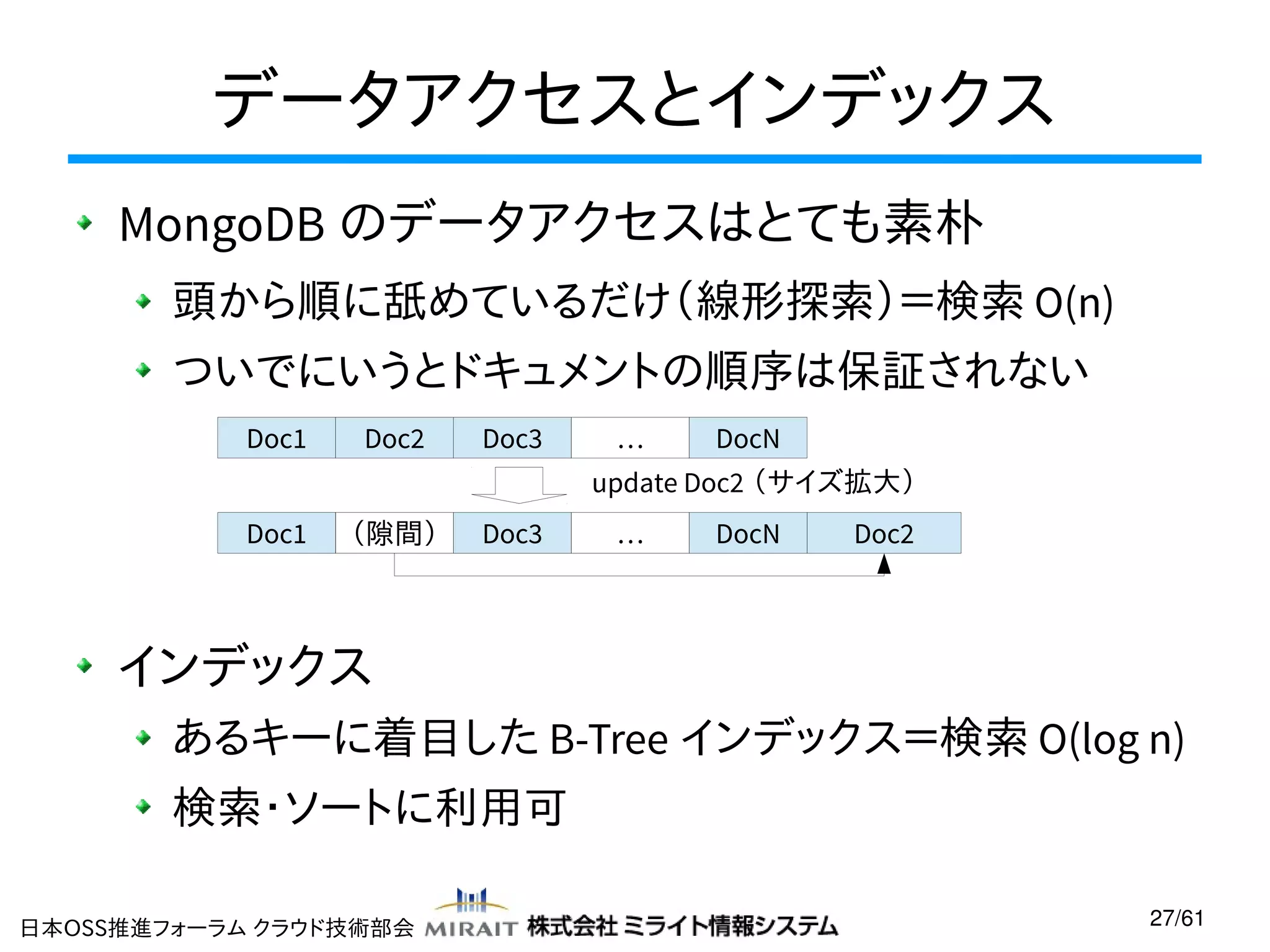The height and width of the screenshot is (952, 1270).
Task: Select the line ドキュメントの順序は保証されない
Action: pyautogui.click(x=631, y=370)
